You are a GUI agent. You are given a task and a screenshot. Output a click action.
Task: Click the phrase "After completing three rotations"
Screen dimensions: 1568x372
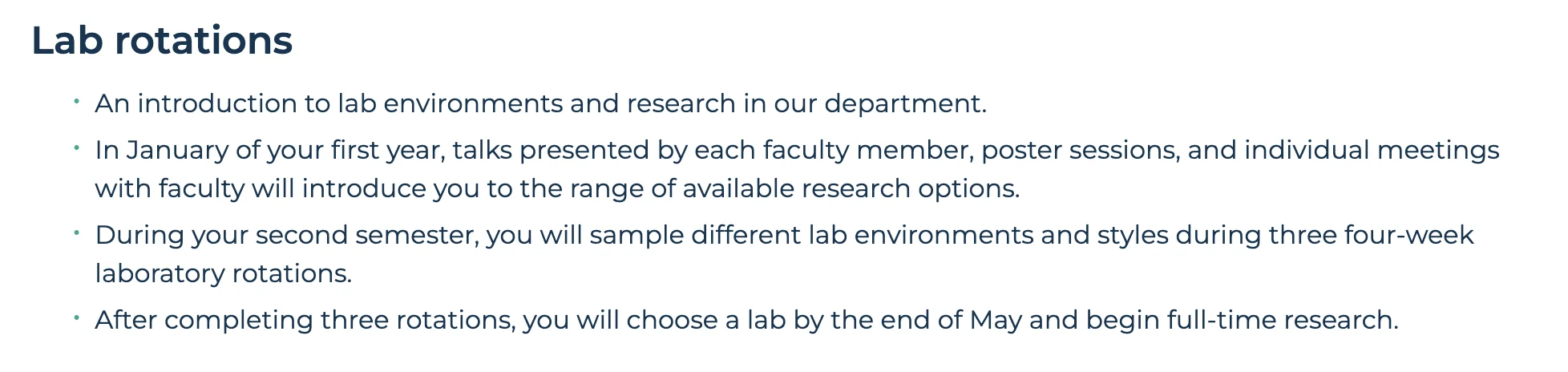[303, 320]
